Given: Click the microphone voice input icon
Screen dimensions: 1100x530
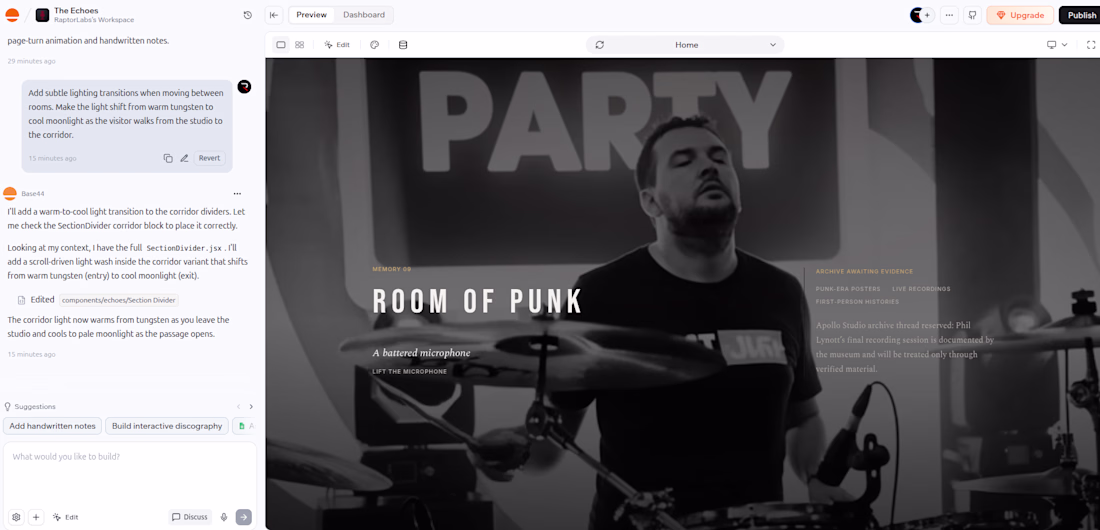Looking at the screenshot, I should pos(224,517).
